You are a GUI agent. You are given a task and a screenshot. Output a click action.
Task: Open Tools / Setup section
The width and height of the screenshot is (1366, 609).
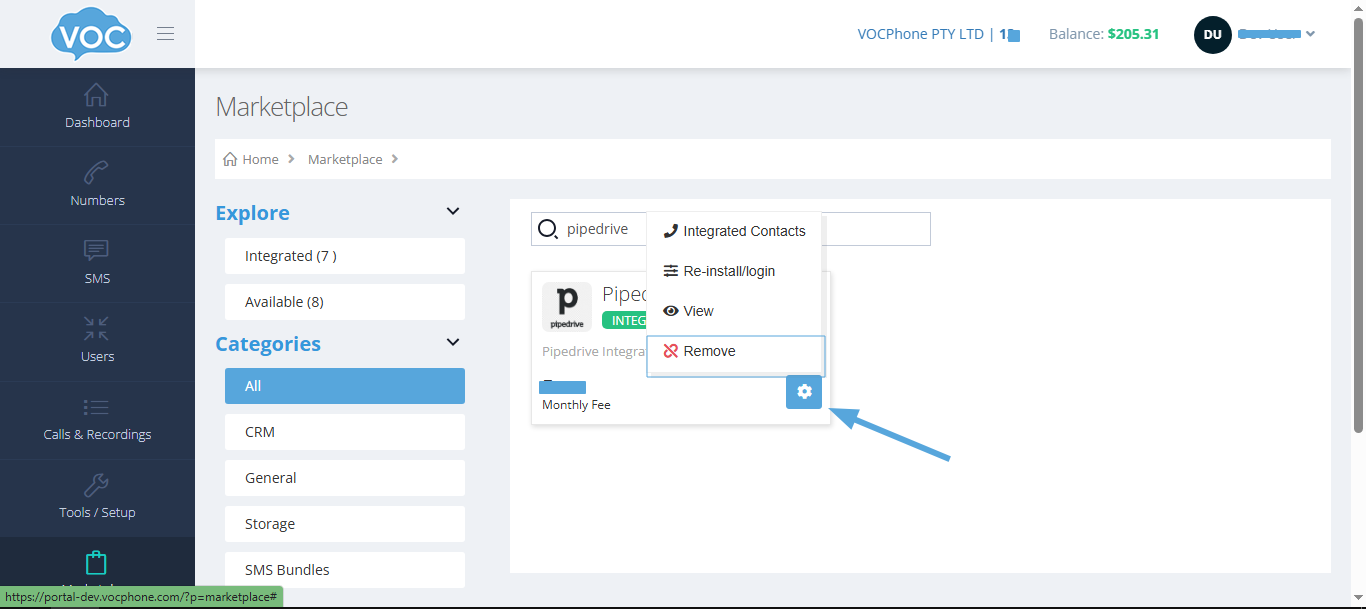97,497
